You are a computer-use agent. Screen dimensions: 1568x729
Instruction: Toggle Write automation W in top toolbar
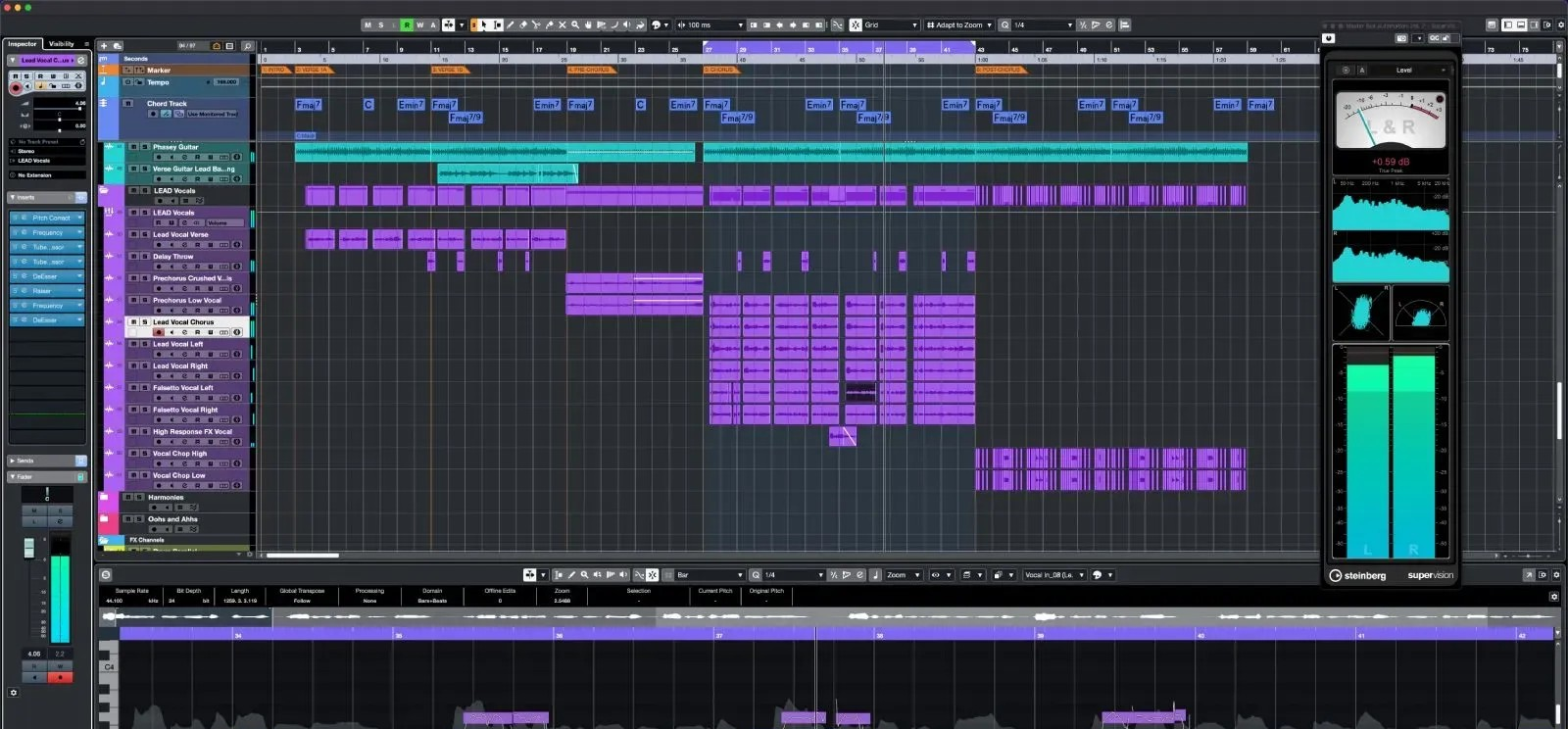[419, 24]
